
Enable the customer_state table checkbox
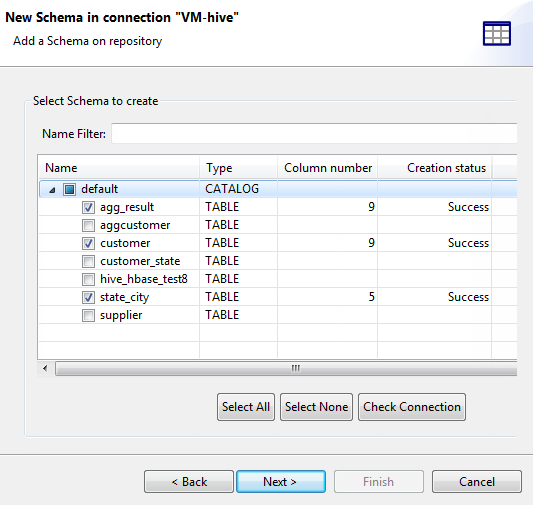pos(88,261)
